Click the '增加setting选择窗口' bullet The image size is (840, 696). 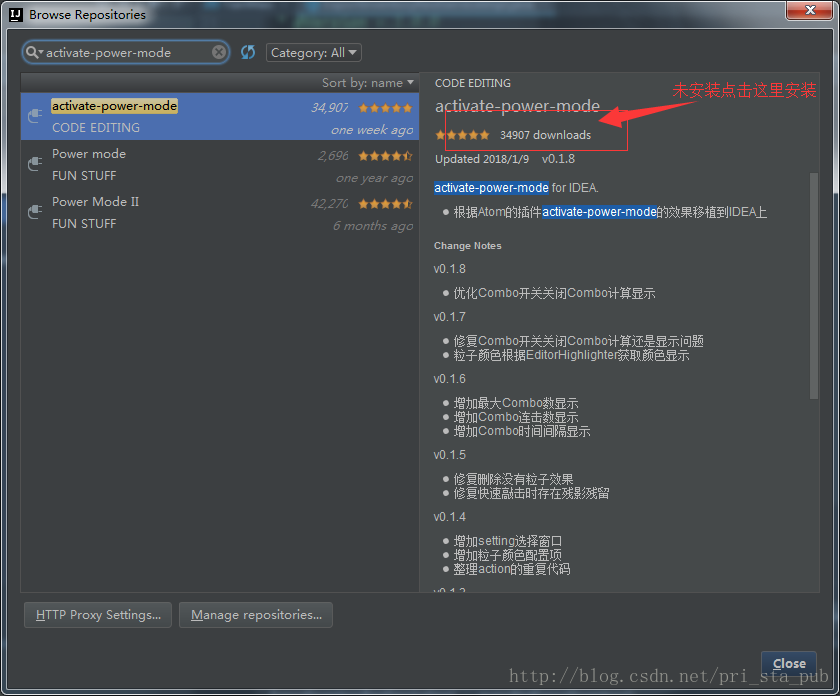coord(508,541)
